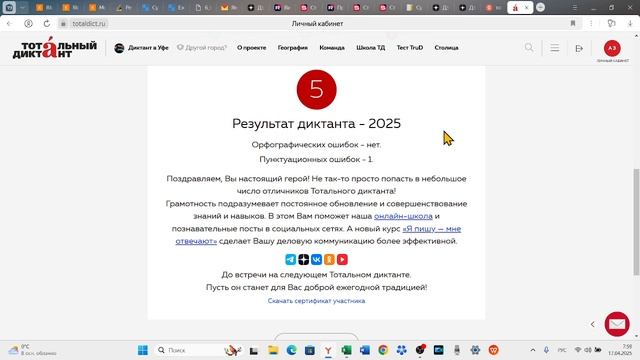Open the Тест TruD menu item

(x=410, y=48)
